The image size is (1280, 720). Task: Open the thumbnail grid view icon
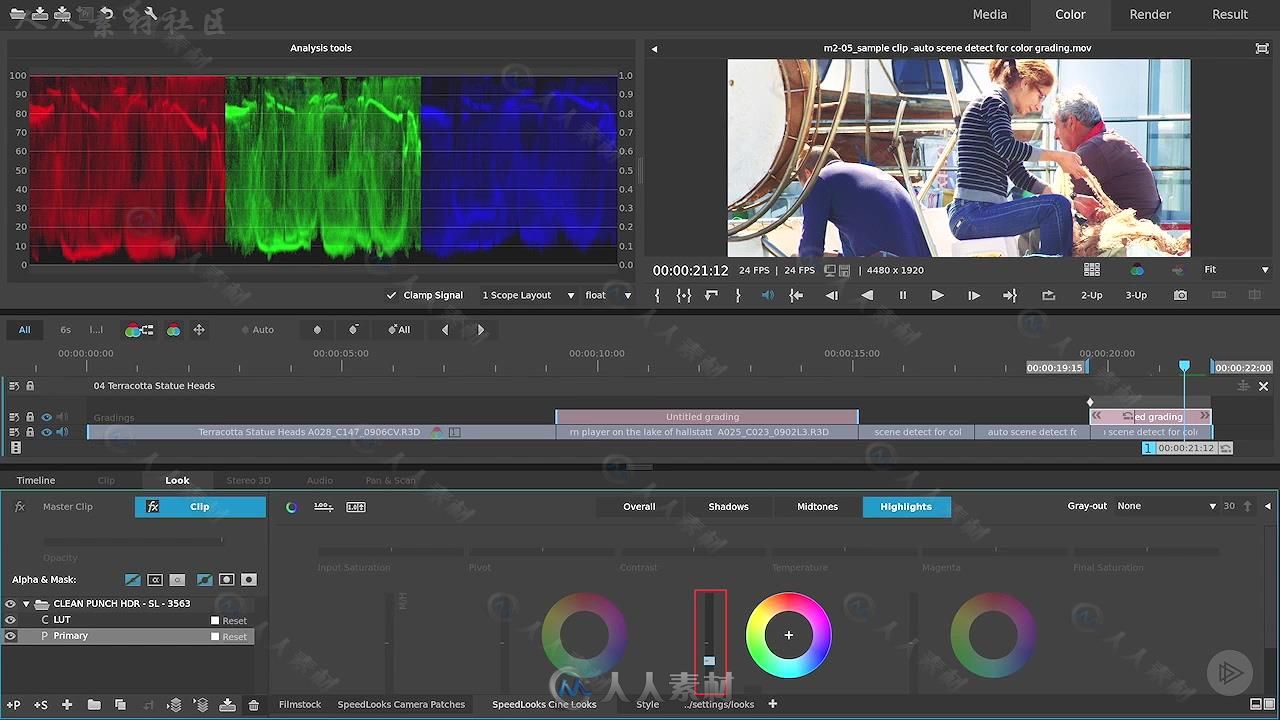point(1092,270)
